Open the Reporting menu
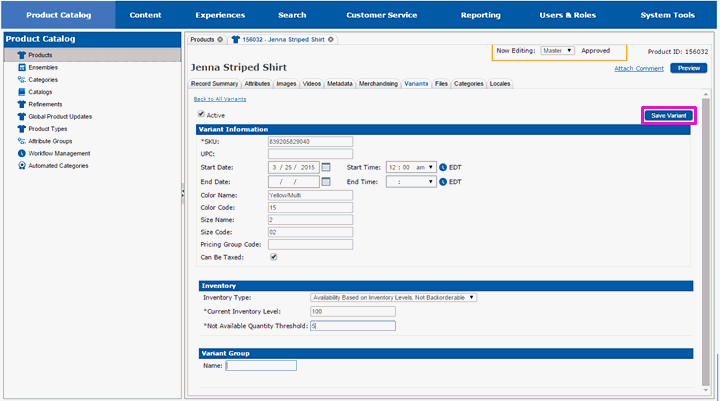 (481, 15)
